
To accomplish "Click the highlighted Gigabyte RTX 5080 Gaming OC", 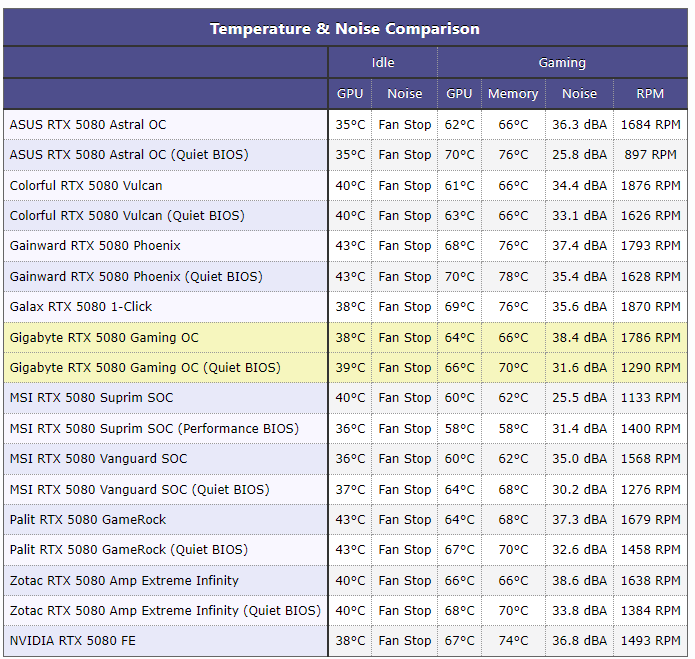I will click(104, 338).
